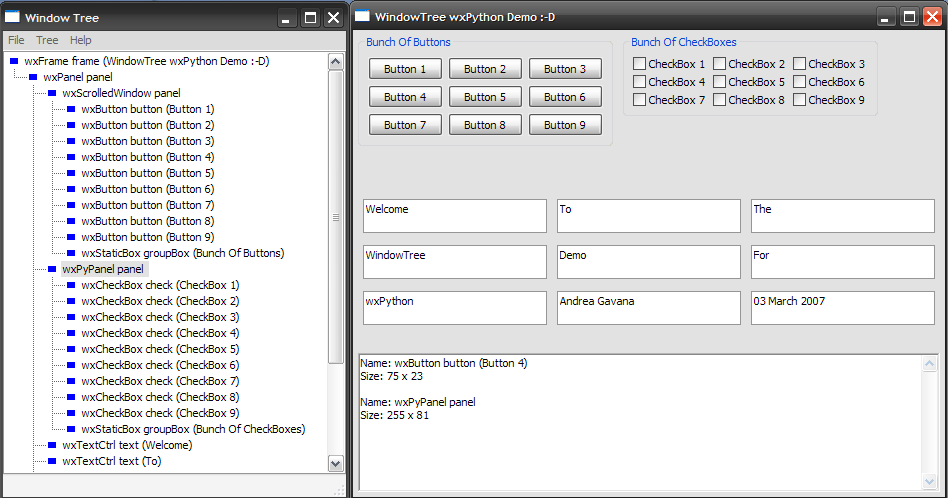Click the blue icon beside wxPanel panel

point(33,77)
